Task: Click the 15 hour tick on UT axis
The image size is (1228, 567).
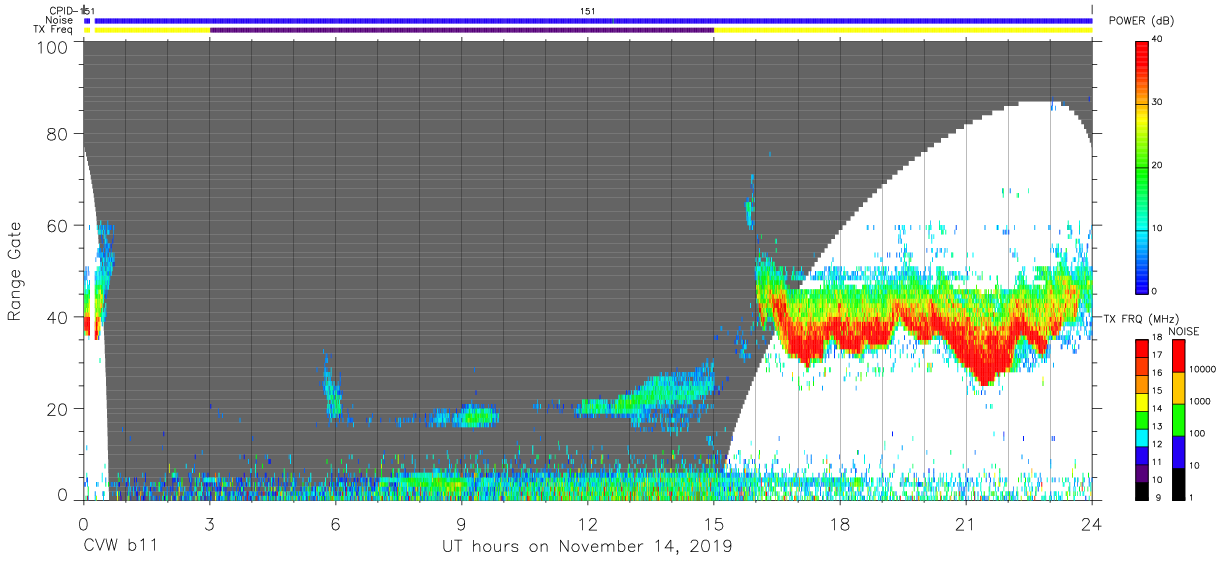Action: pyautogui.click(x=713, y=523)
